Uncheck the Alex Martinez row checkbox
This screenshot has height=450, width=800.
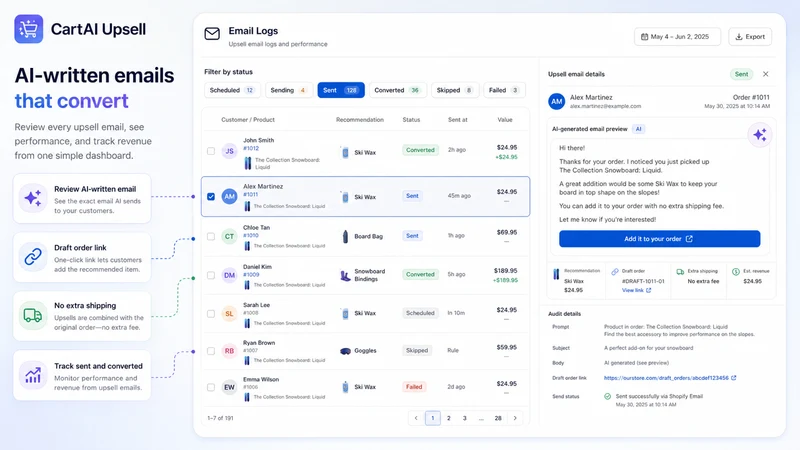tap(211, 196)
